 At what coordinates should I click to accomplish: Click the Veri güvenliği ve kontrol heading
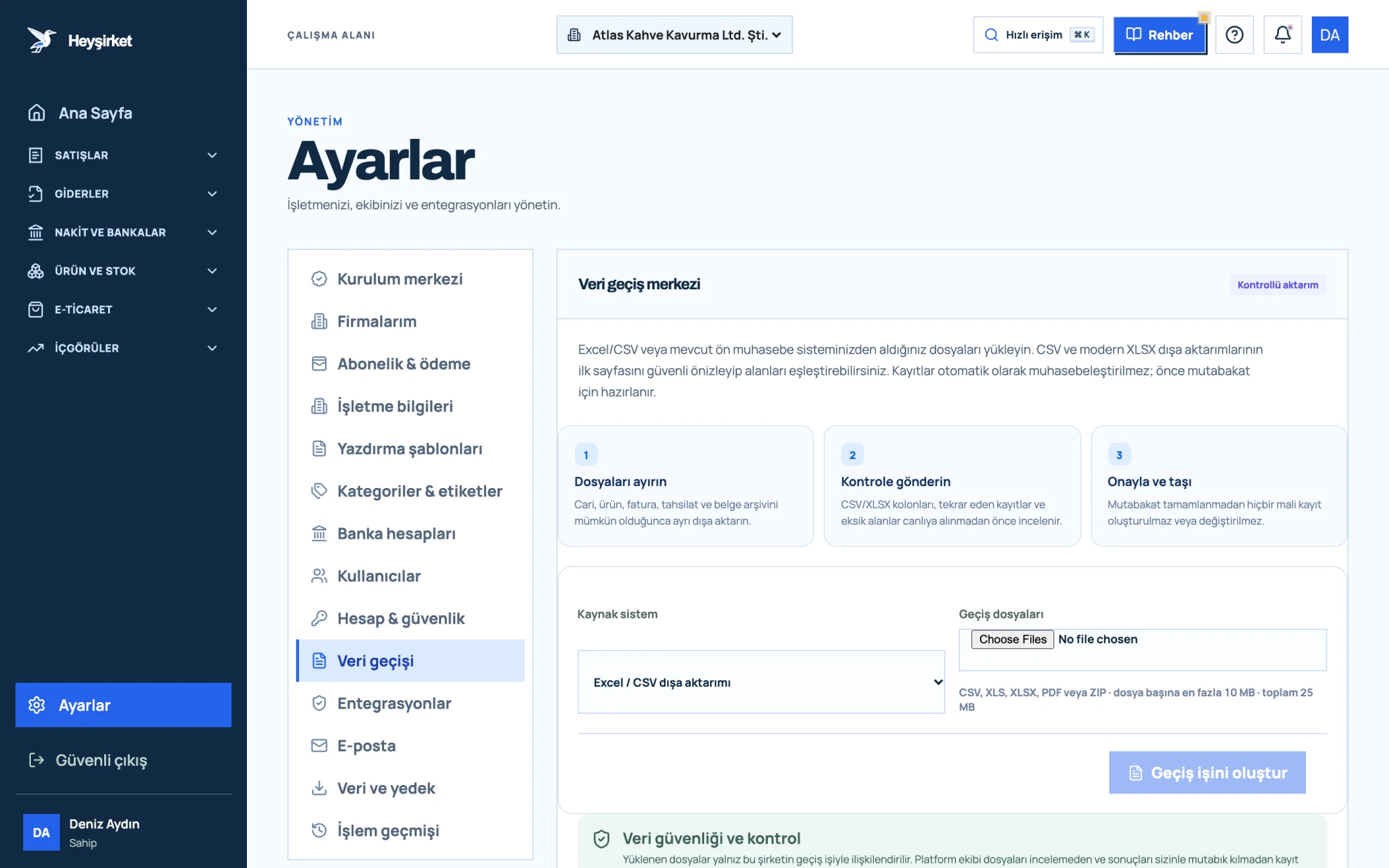click(711, 838)
